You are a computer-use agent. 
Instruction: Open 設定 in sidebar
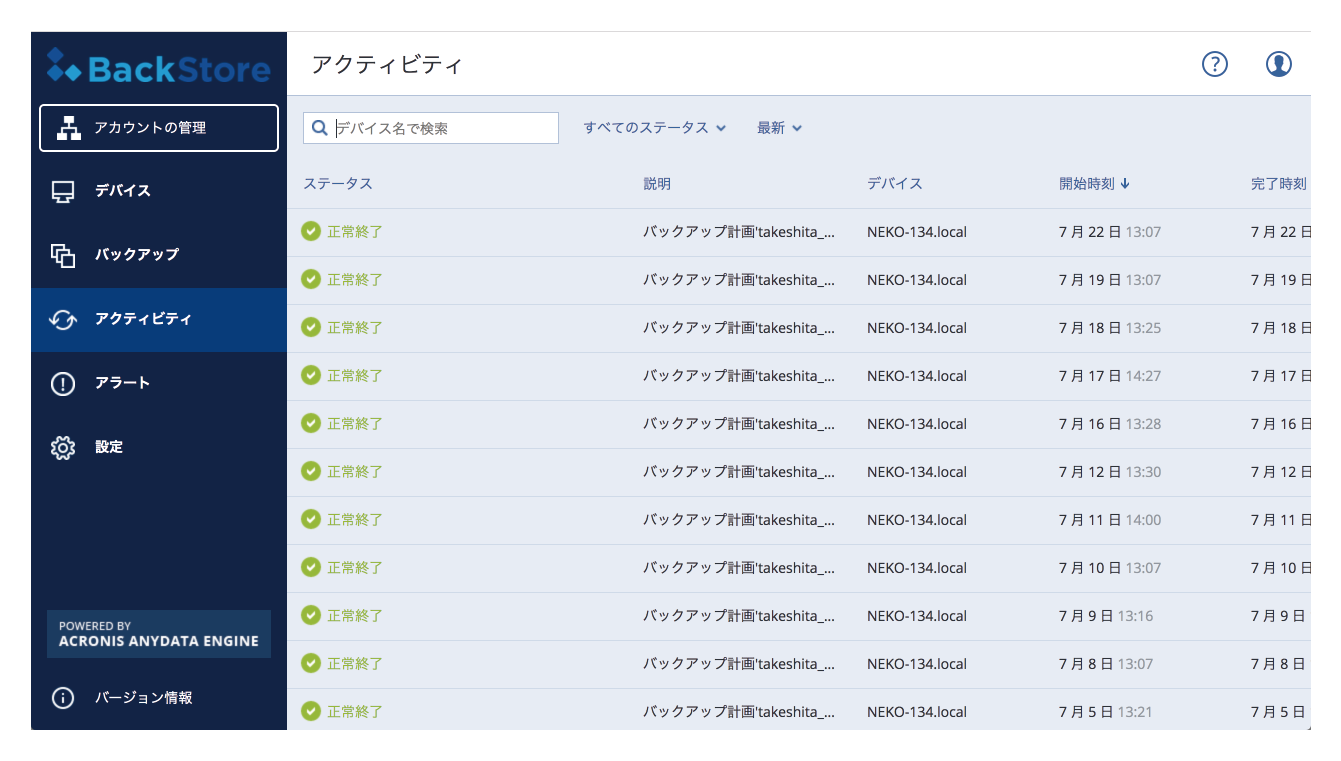[x=159, y=447]
